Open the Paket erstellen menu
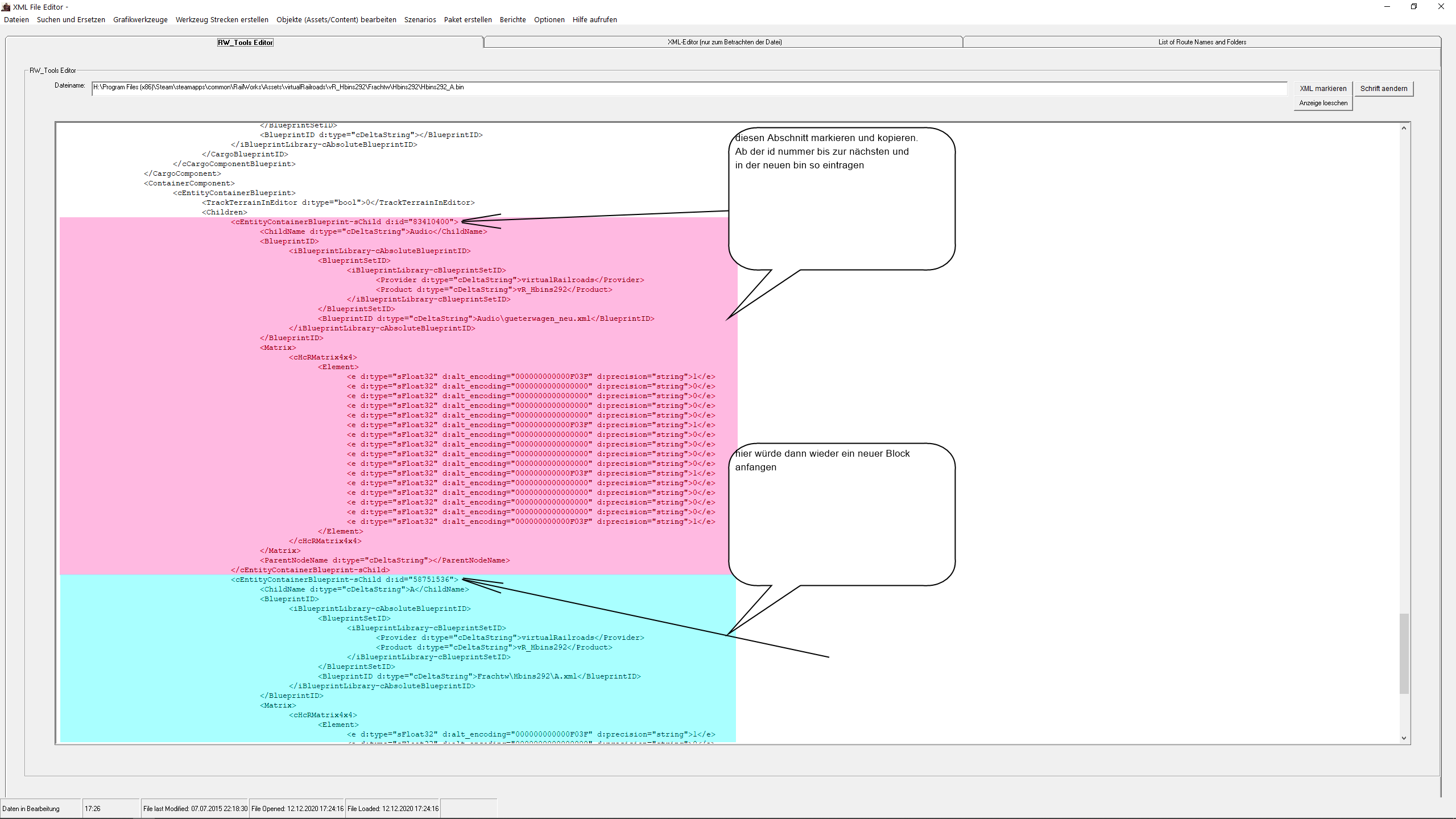1456x819 pixels. pos(468,19)
